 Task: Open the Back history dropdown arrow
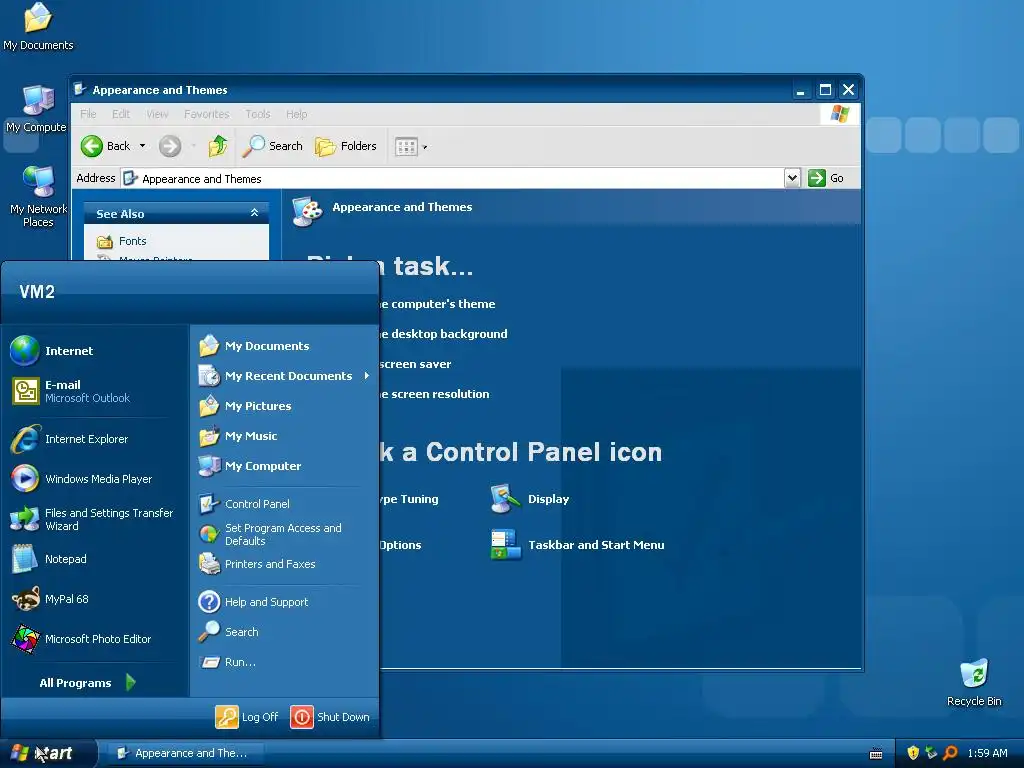coord(142,146)
